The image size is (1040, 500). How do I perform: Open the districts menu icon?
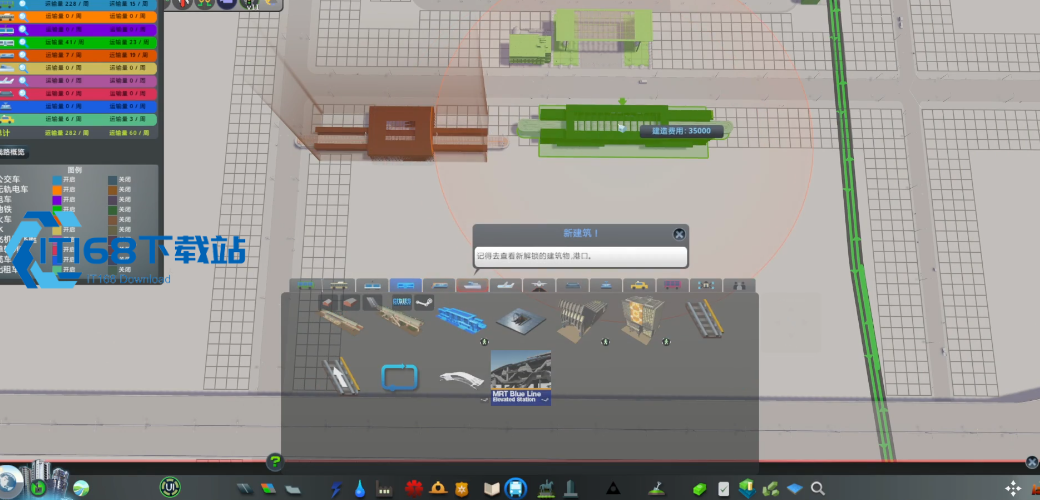(x=292, y=489)
